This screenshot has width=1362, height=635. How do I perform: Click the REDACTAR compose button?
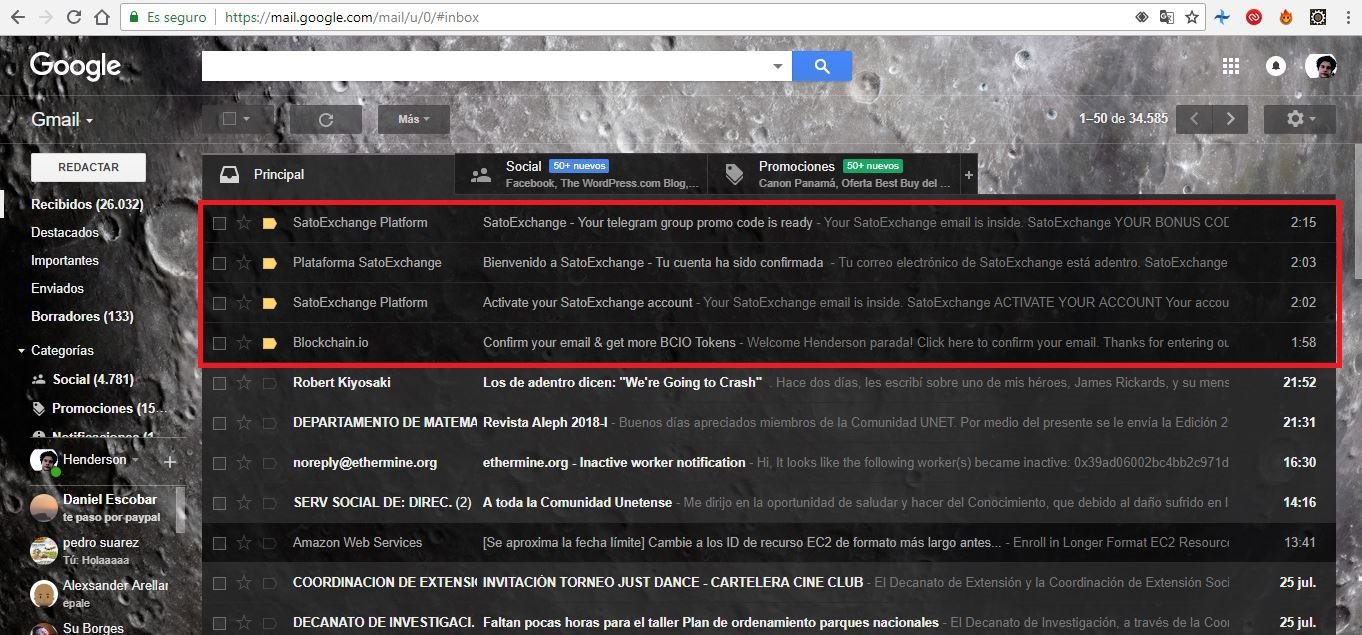pos(88,167)
